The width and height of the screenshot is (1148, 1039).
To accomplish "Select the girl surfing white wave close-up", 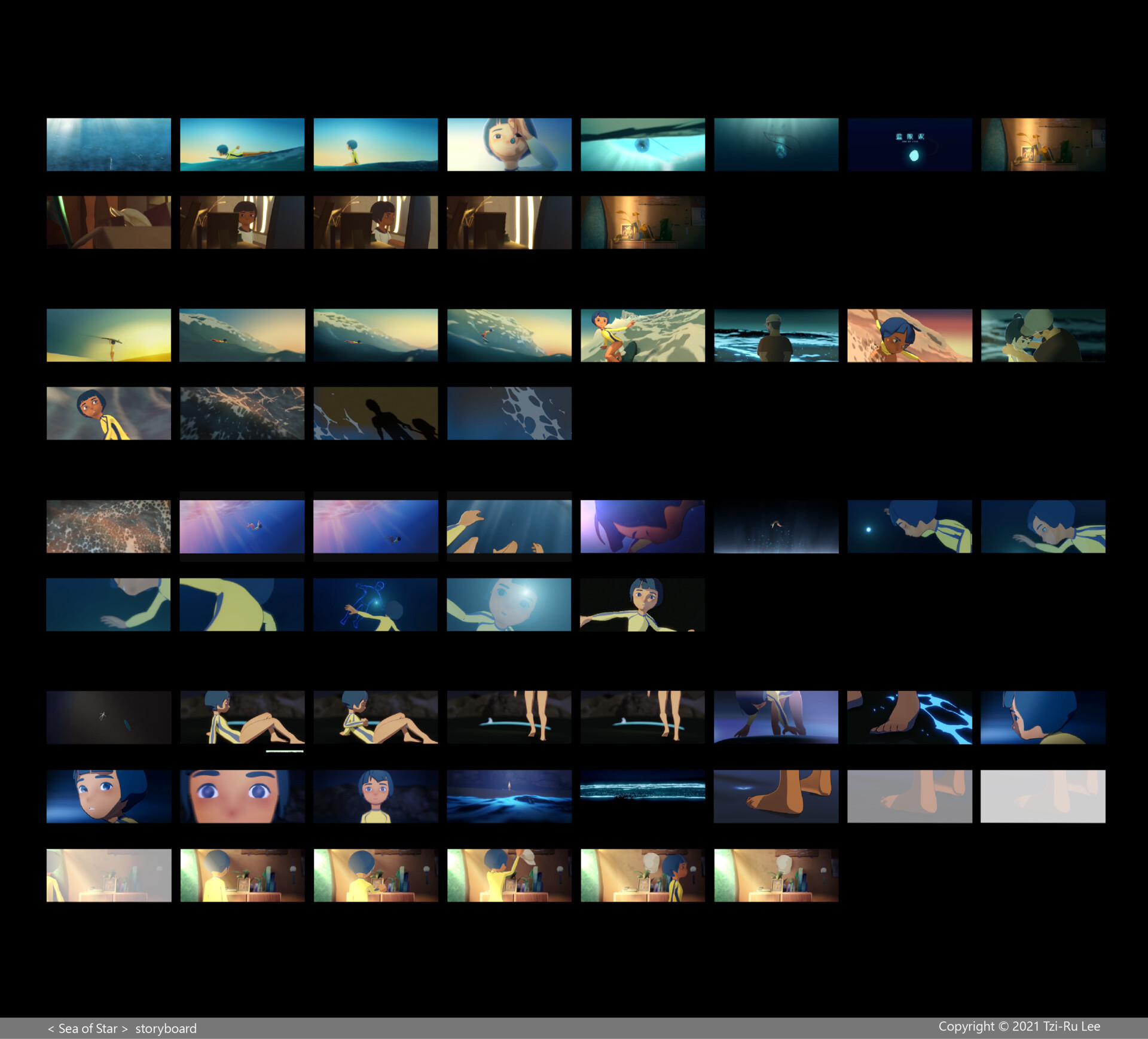I will pos(642,335).
